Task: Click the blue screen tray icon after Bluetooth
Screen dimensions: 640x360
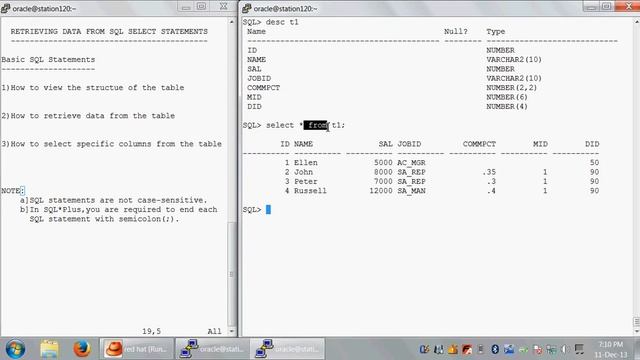Action: pos(509,349)
